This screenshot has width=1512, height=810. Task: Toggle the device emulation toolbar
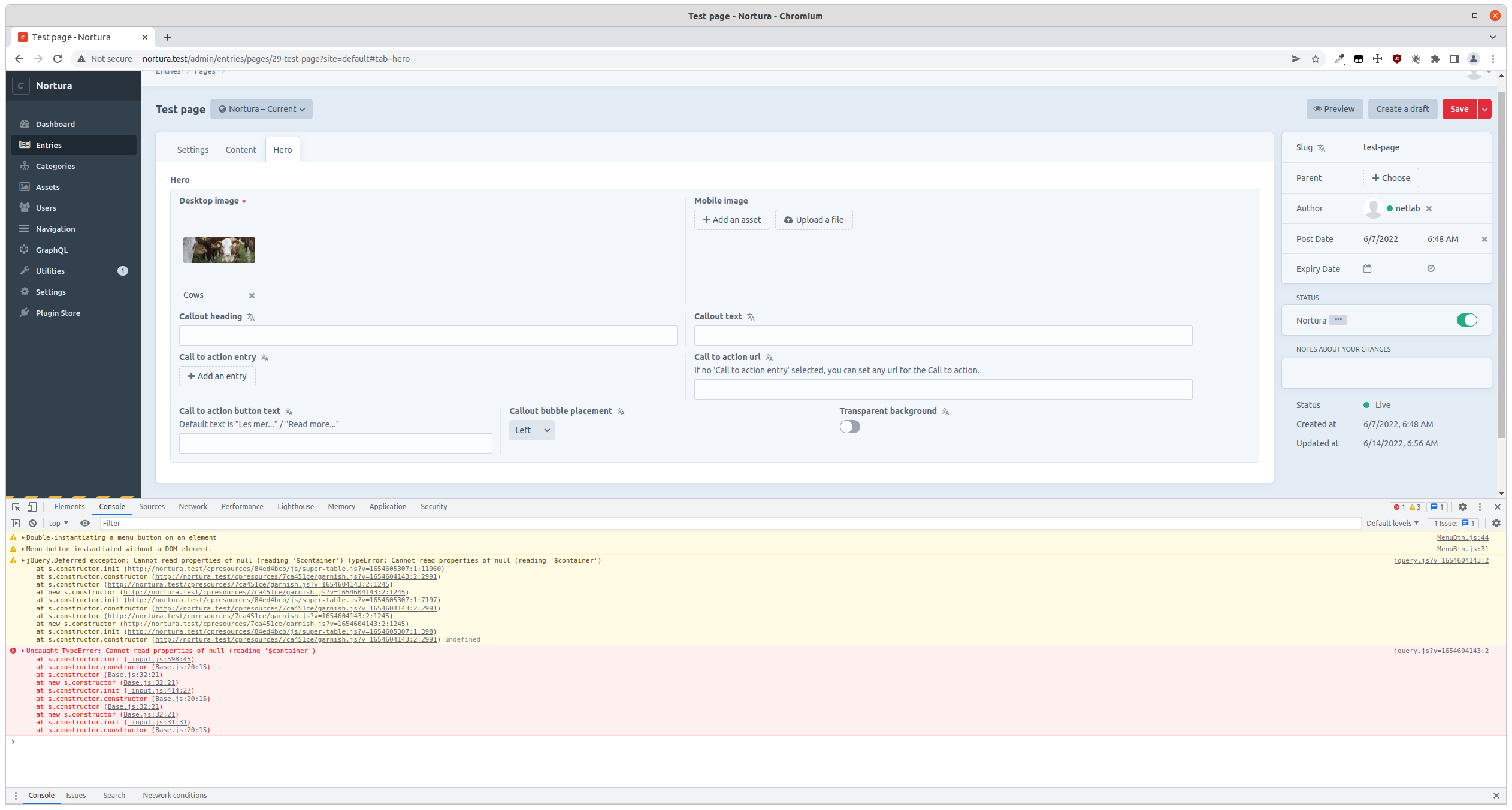[x=32, y=506]
